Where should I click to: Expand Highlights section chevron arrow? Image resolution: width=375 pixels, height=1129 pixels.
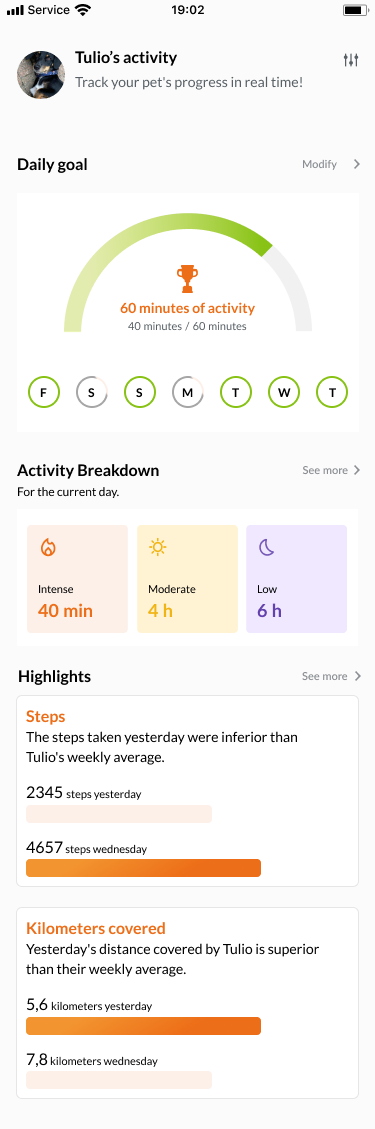click(357, 676)
